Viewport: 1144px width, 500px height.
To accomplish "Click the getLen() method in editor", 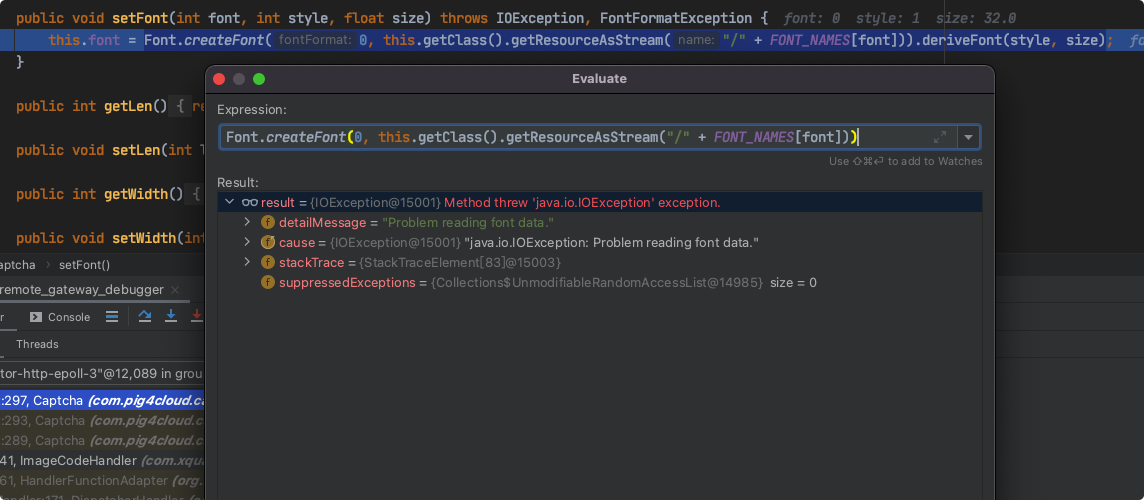I will [x=136, y=107].
